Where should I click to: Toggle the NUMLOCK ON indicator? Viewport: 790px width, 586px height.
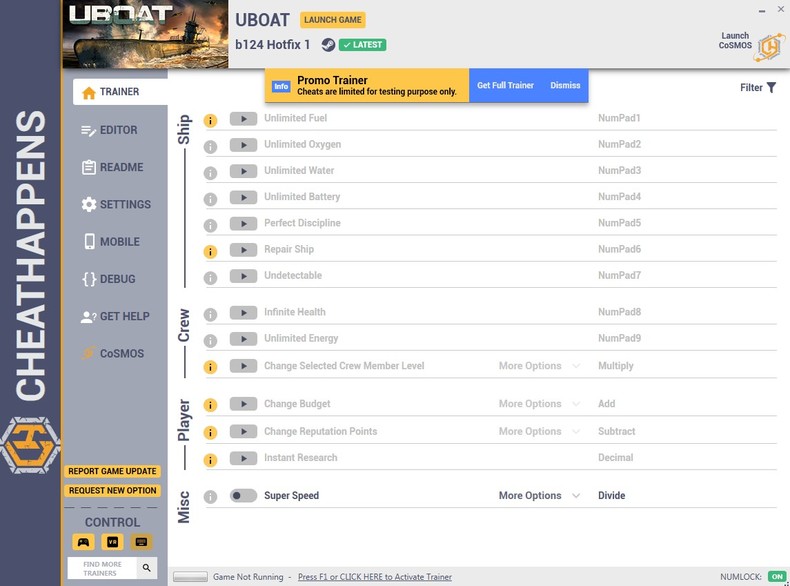pos(777,576)
